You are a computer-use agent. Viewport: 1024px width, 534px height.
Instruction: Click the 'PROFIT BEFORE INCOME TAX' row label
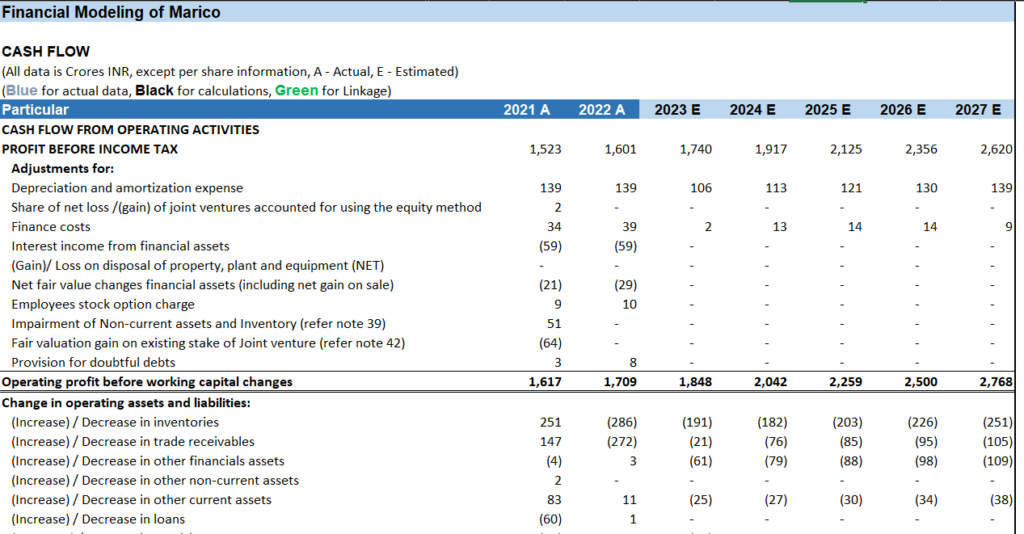tap(90, 149)
